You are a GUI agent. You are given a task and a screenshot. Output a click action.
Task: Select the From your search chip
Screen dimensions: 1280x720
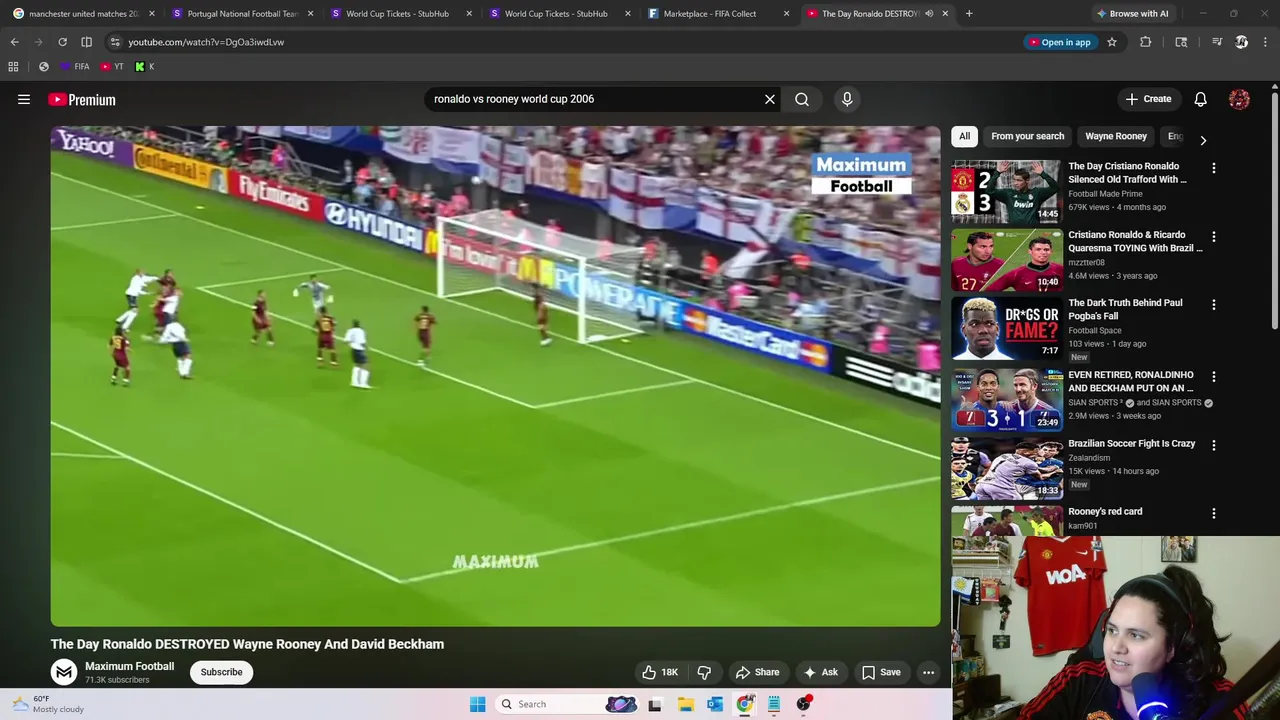click(x=1027, y=136)
